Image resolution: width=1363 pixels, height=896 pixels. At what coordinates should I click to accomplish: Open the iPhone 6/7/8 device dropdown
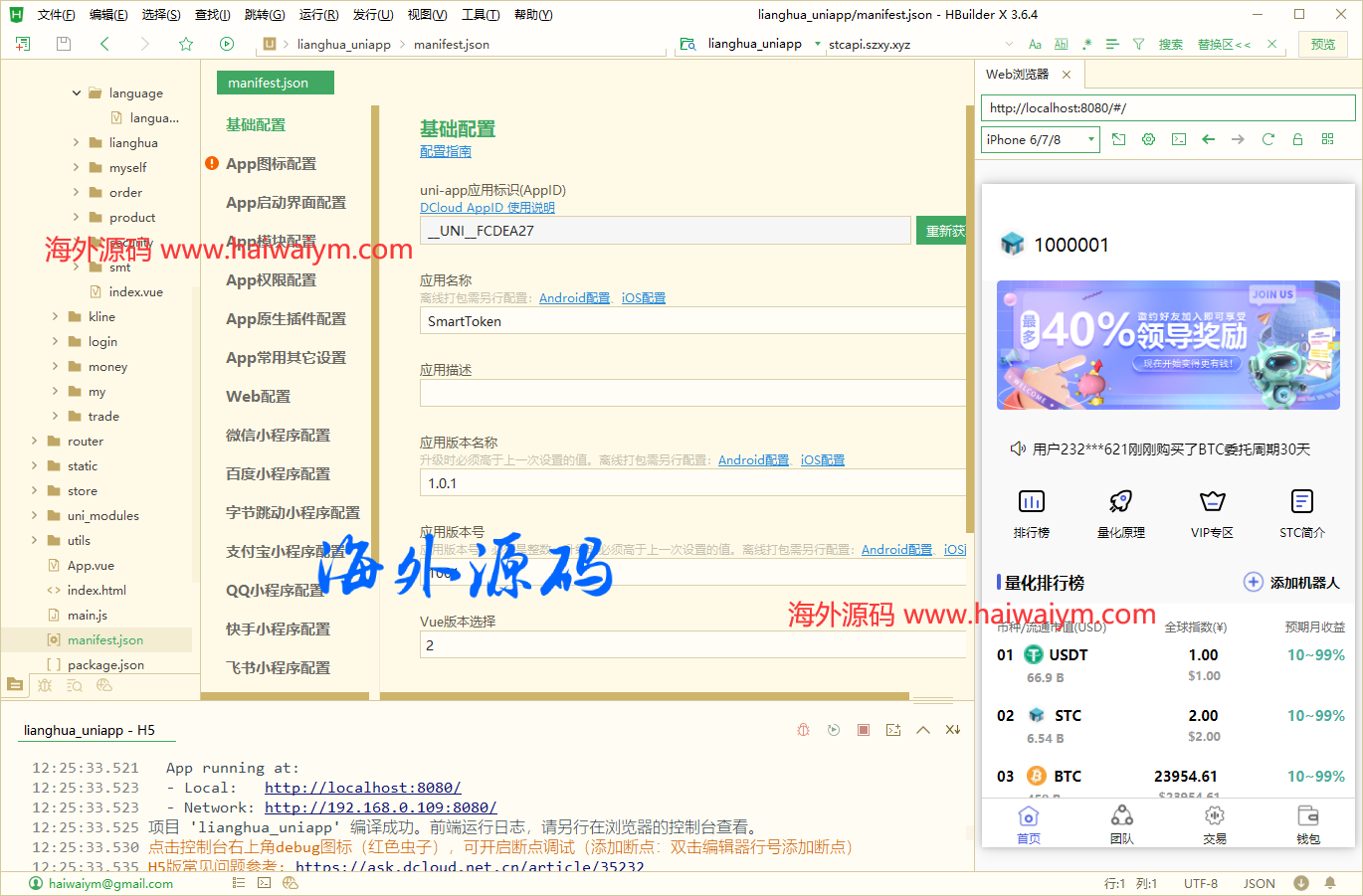1040,140
